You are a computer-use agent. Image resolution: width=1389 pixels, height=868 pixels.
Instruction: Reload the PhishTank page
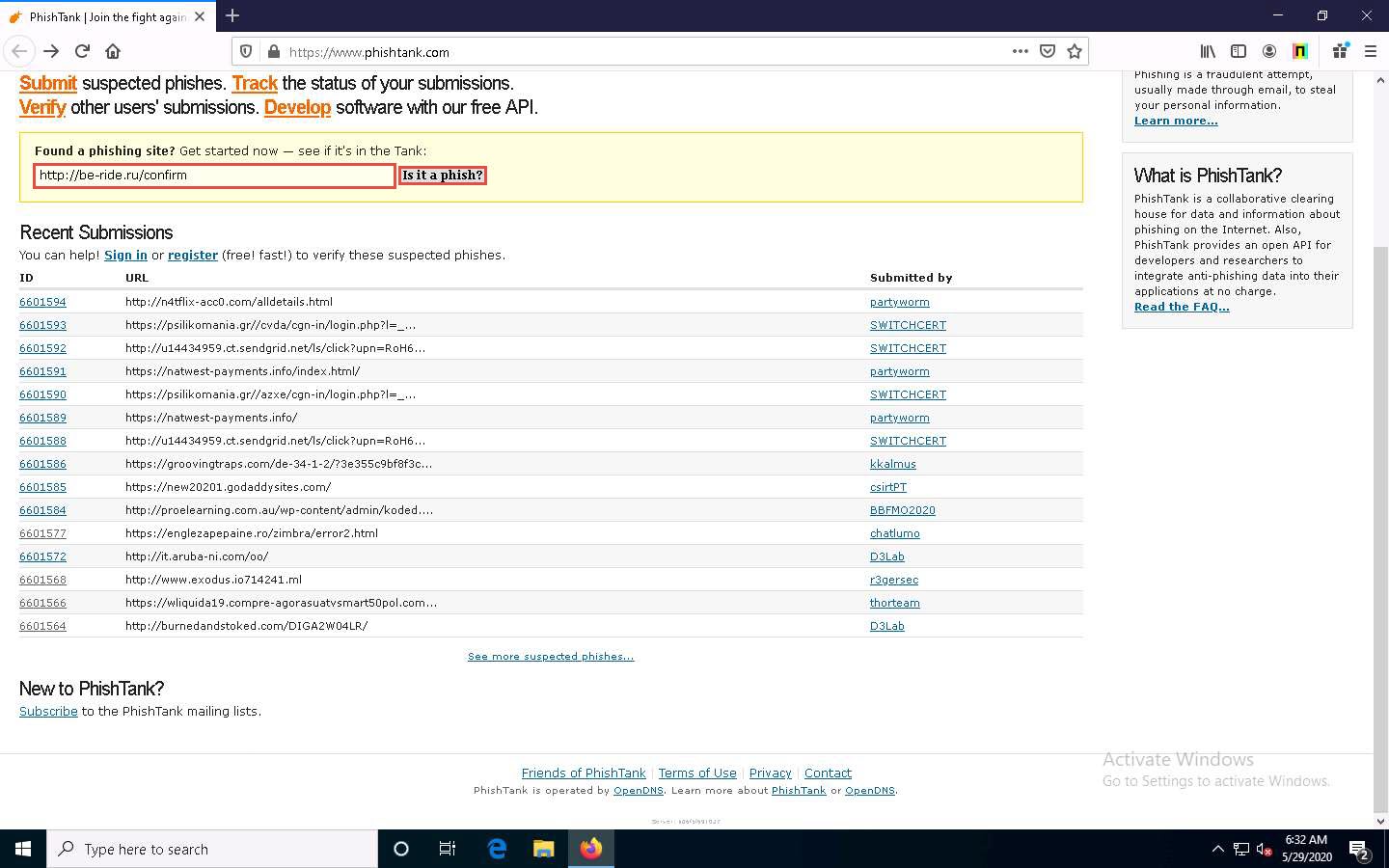[x=82, y=51]
